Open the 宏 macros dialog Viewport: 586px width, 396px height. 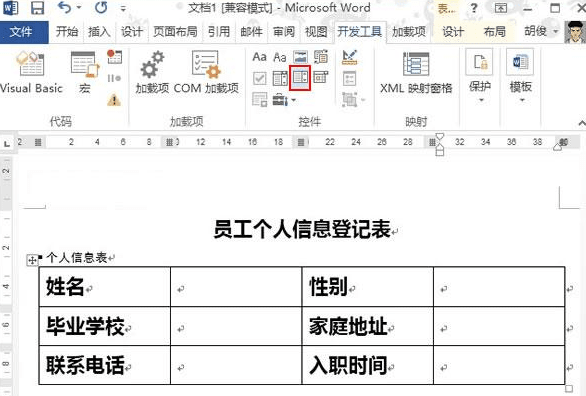click(85, 72)
